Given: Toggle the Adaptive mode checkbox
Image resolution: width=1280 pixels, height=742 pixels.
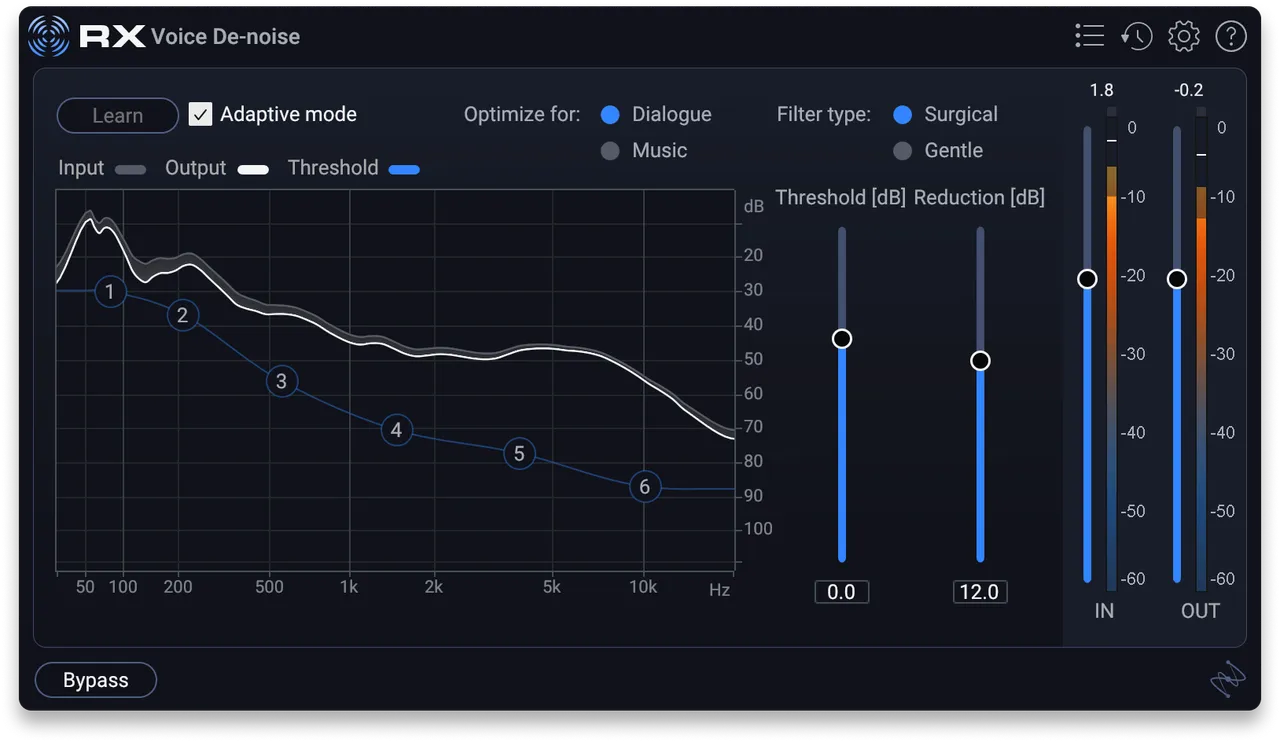Looking at the screenshot, I should click(201, 114).
